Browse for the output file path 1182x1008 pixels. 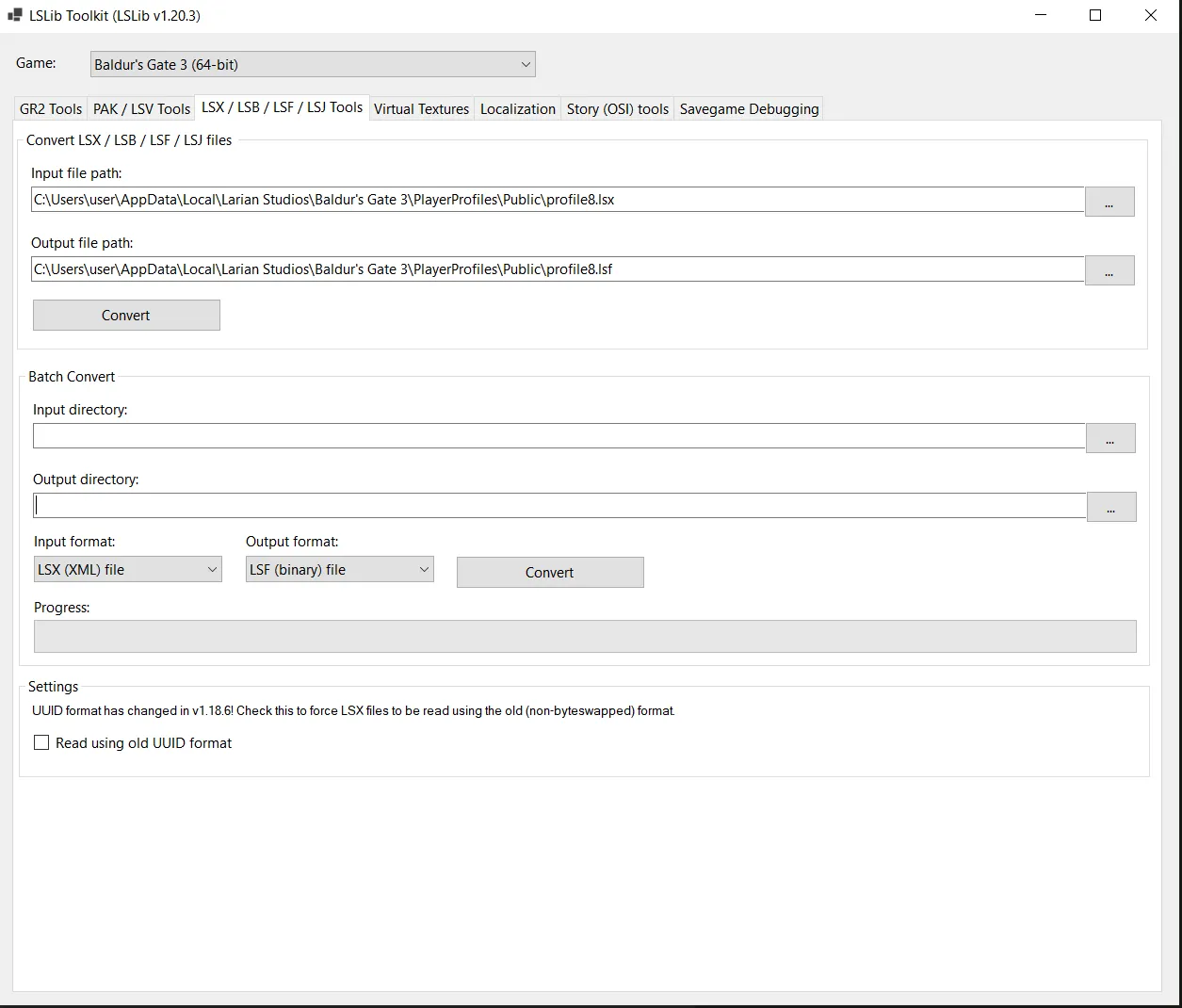(1109, 271)
